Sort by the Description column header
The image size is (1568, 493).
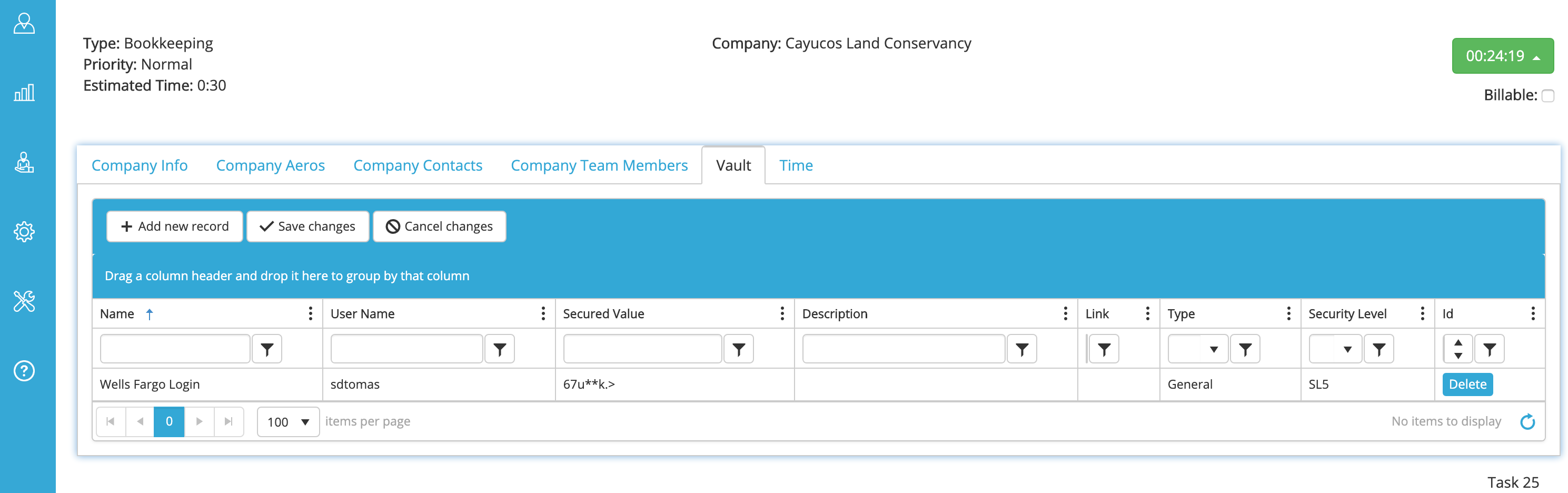(x=835, y=313)
